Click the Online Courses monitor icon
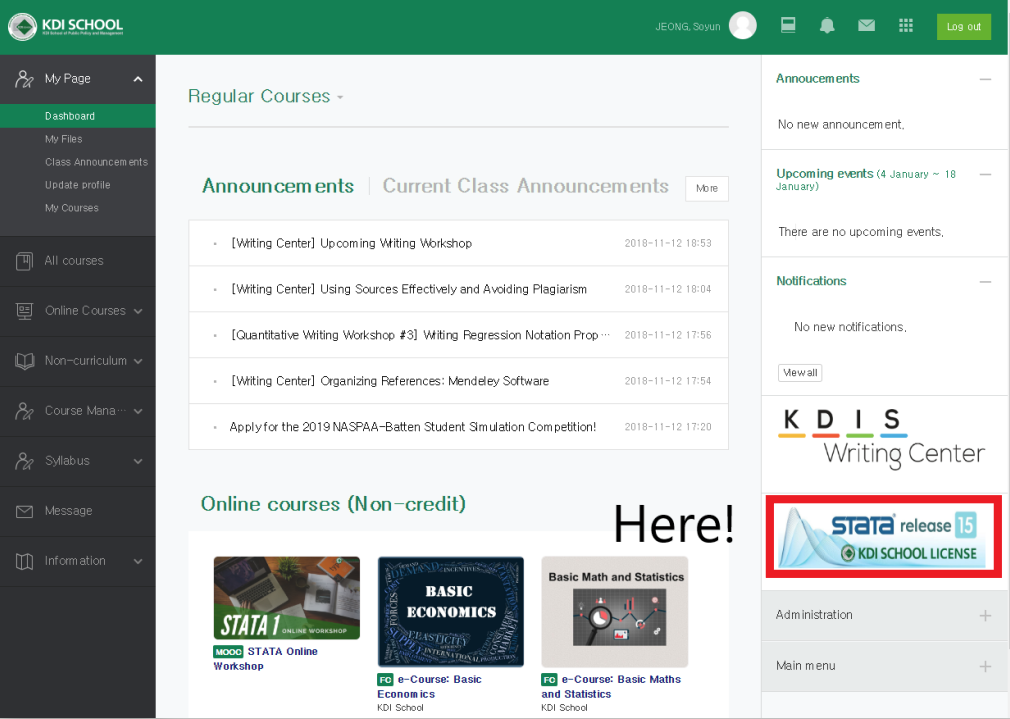 click(x=24, y=311)
